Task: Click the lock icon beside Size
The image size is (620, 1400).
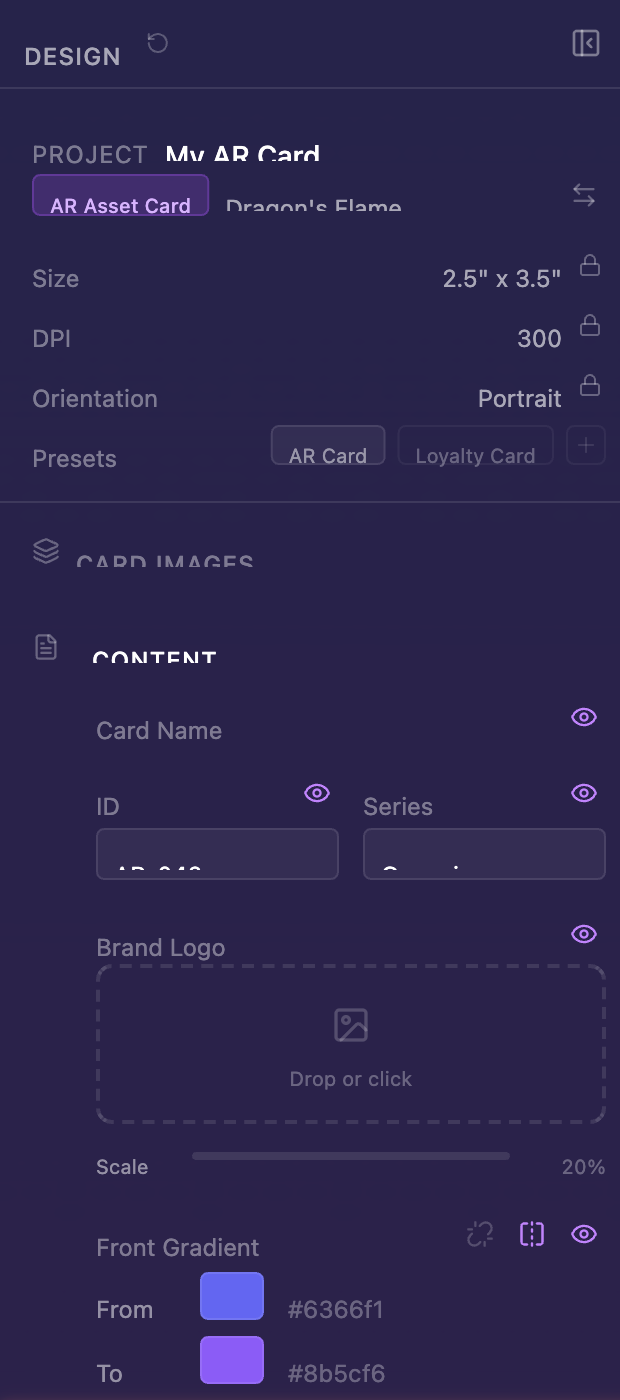Action: click(589, 265)
